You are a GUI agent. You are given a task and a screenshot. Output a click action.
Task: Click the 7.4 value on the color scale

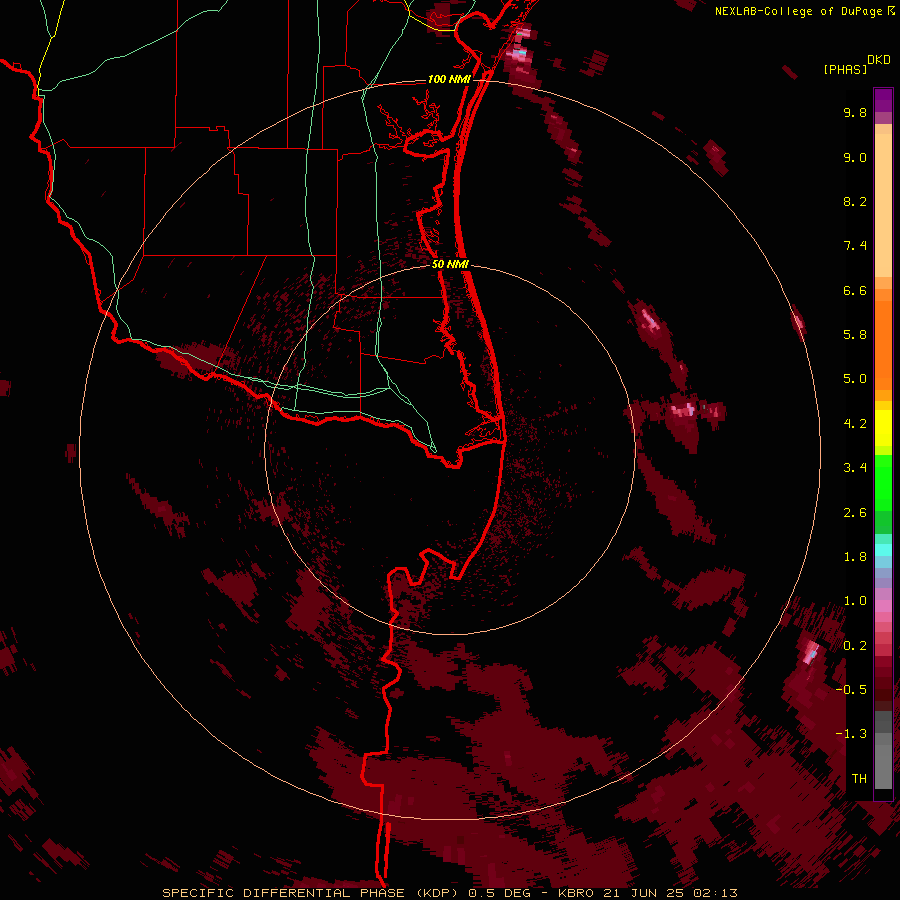tap(855, 246)
